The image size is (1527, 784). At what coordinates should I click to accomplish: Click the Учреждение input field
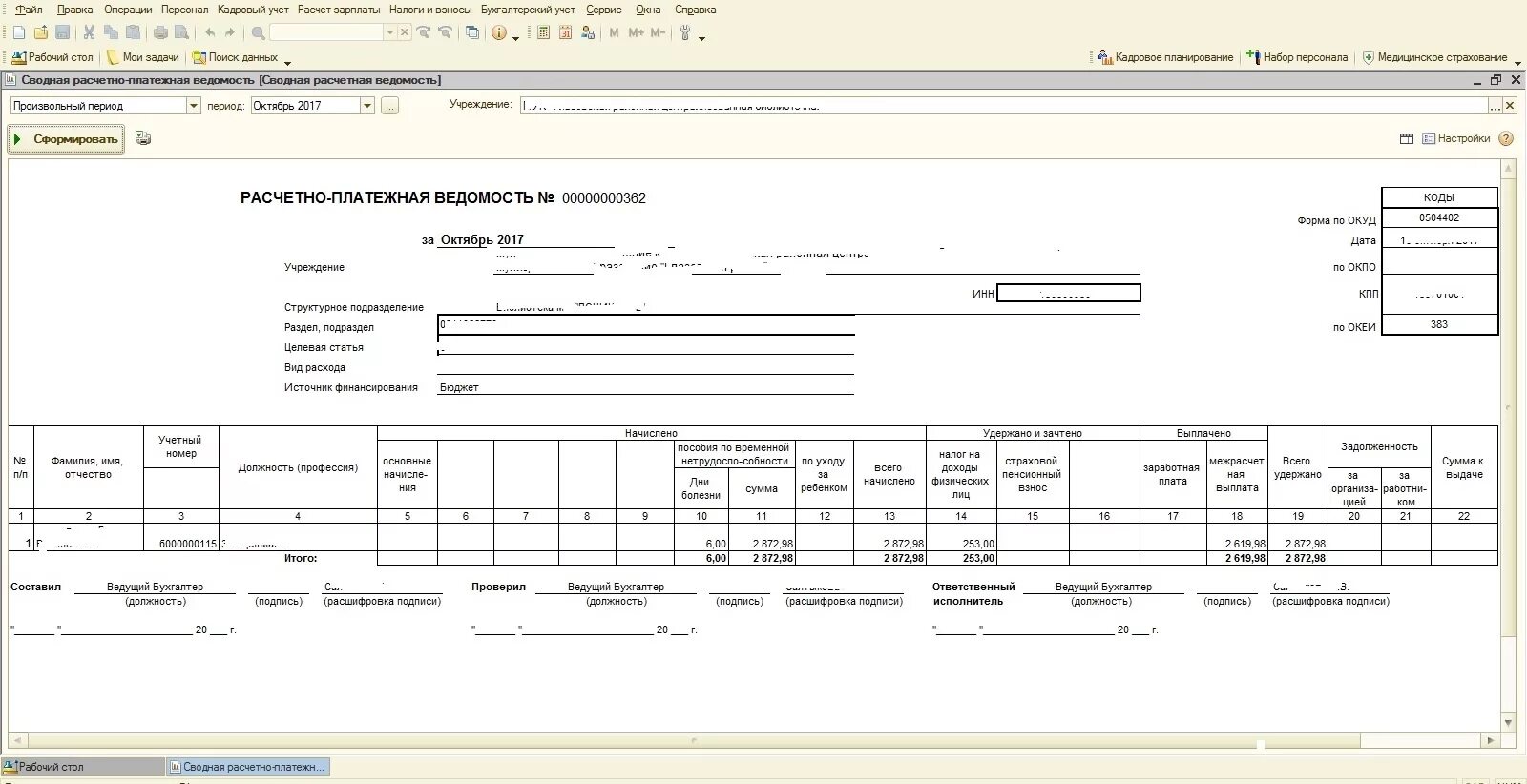tap(1004, 106)
